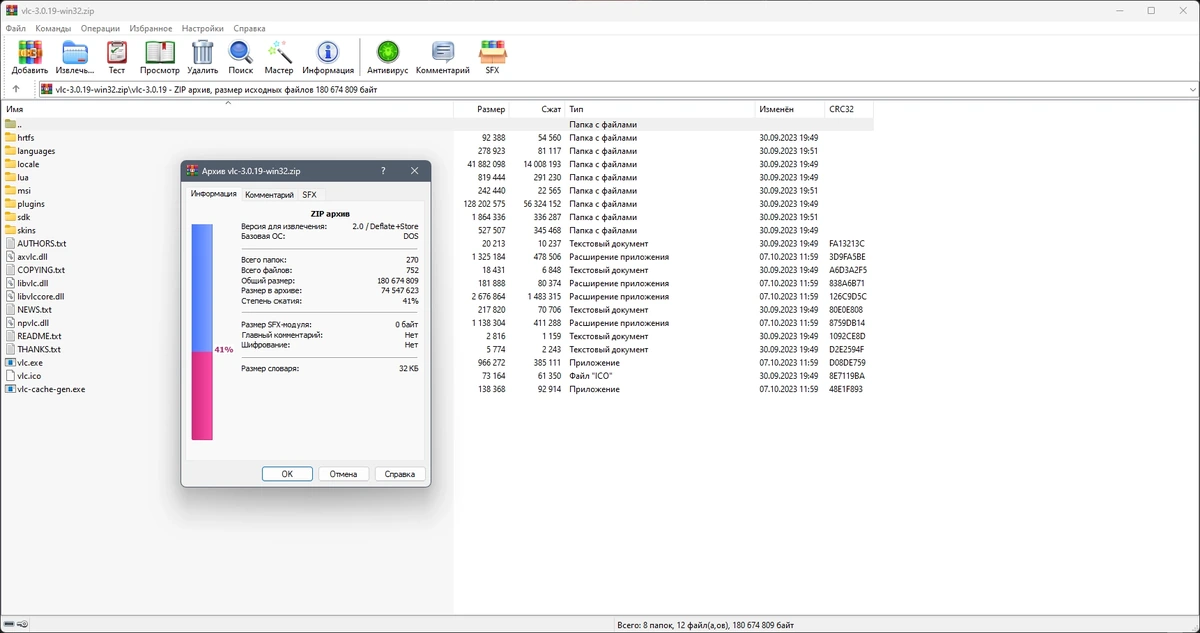Screen dimensions: 1200x633
Task: Click the dialog help question mark
Action: coord(383,171)
